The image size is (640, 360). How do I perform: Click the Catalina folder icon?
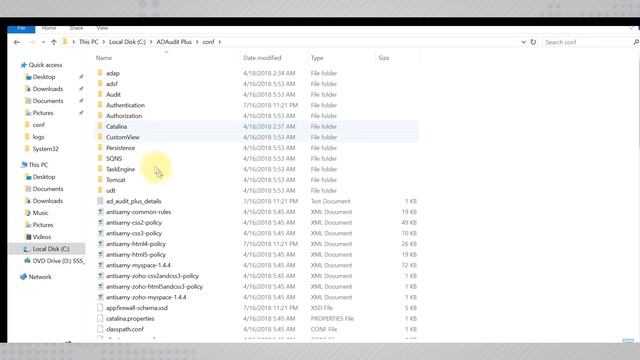click(x=100, y=127)
